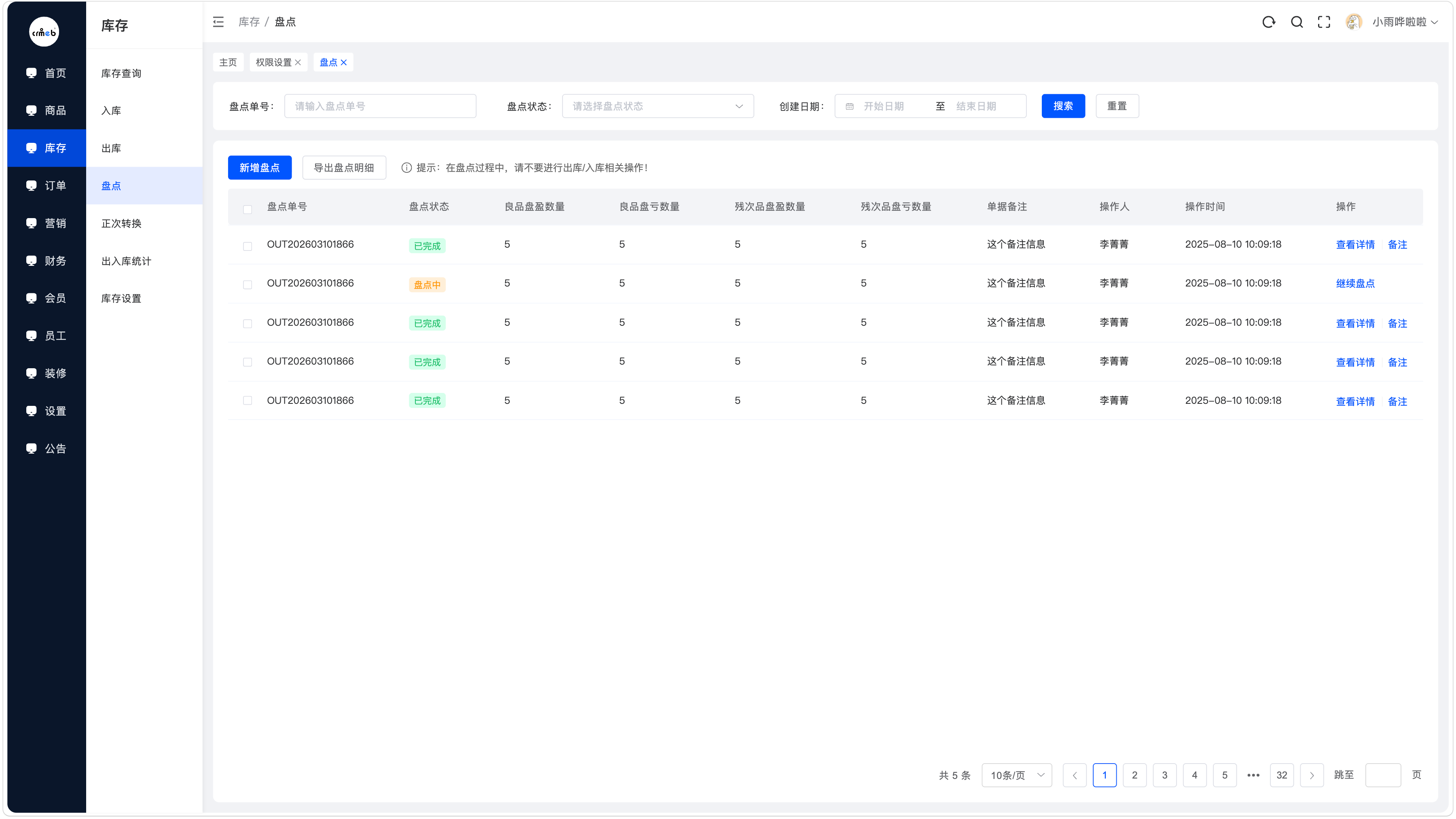
Task: Click 继续盘点 link in 盘点中 row
Action: [x=1355, y=283]
